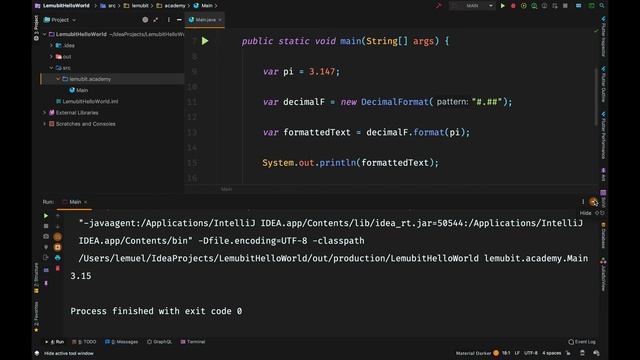Screen dimensions: 640x360
Task: Click the up arrow in Run console toolbar
Action: pos(58,216)
